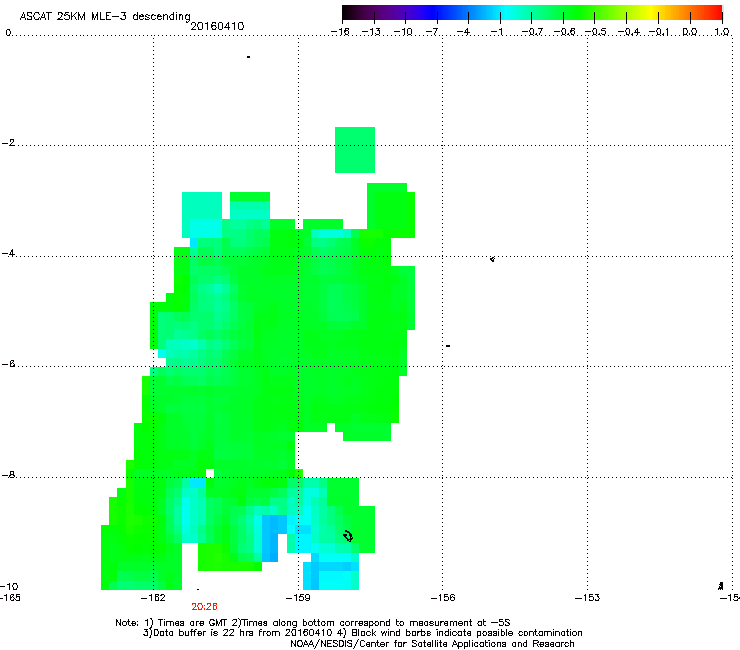Click the color bar label '-13'
The width and height of the screenshot is (740, 650).
point(371,32)
